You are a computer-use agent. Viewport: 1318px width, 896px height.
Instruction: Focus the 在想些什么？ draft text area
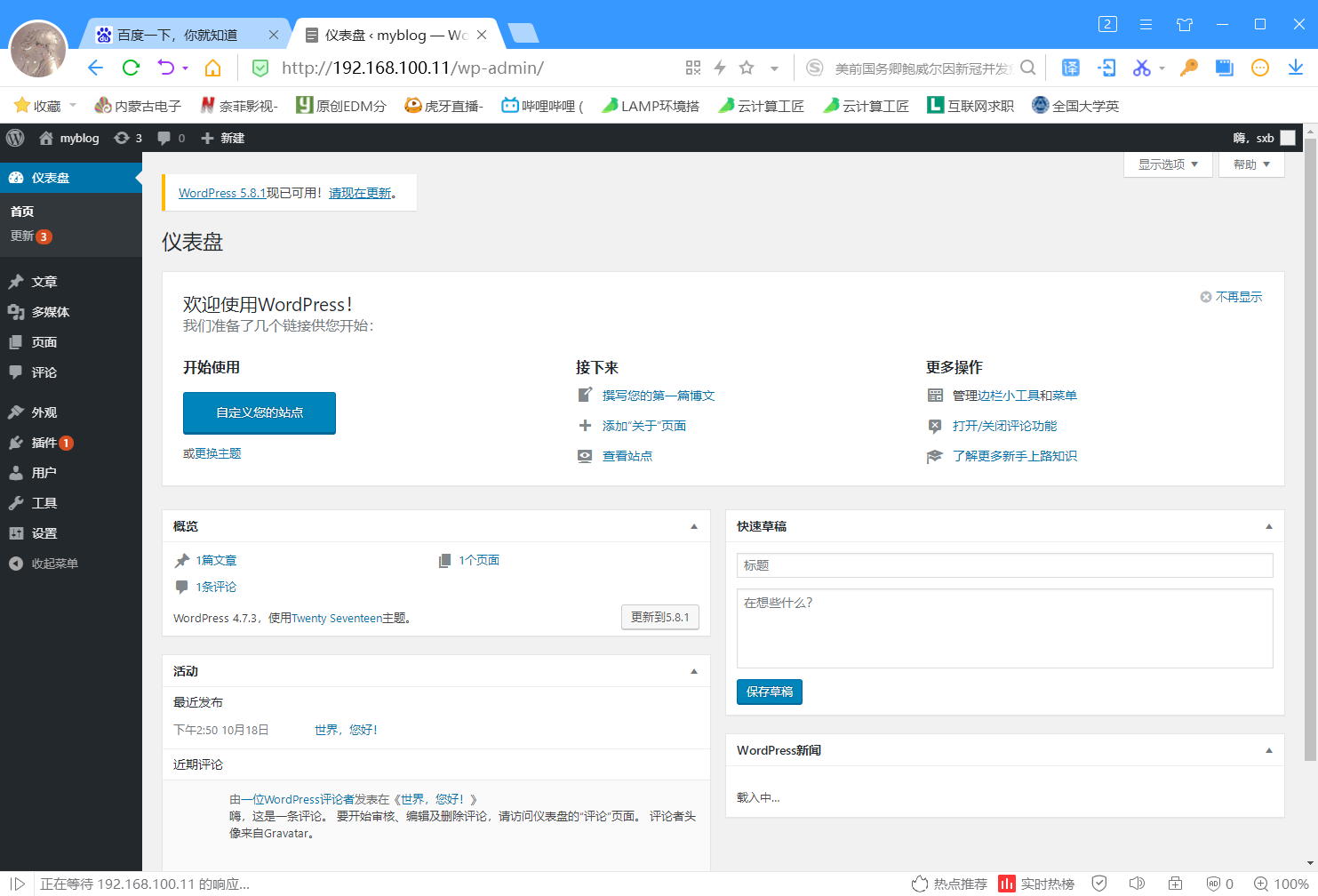(1005, 628)
